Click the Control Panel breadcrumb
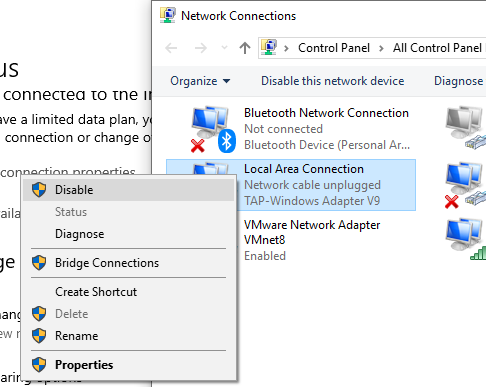486x387 pixels. click(x=334, y=48)
